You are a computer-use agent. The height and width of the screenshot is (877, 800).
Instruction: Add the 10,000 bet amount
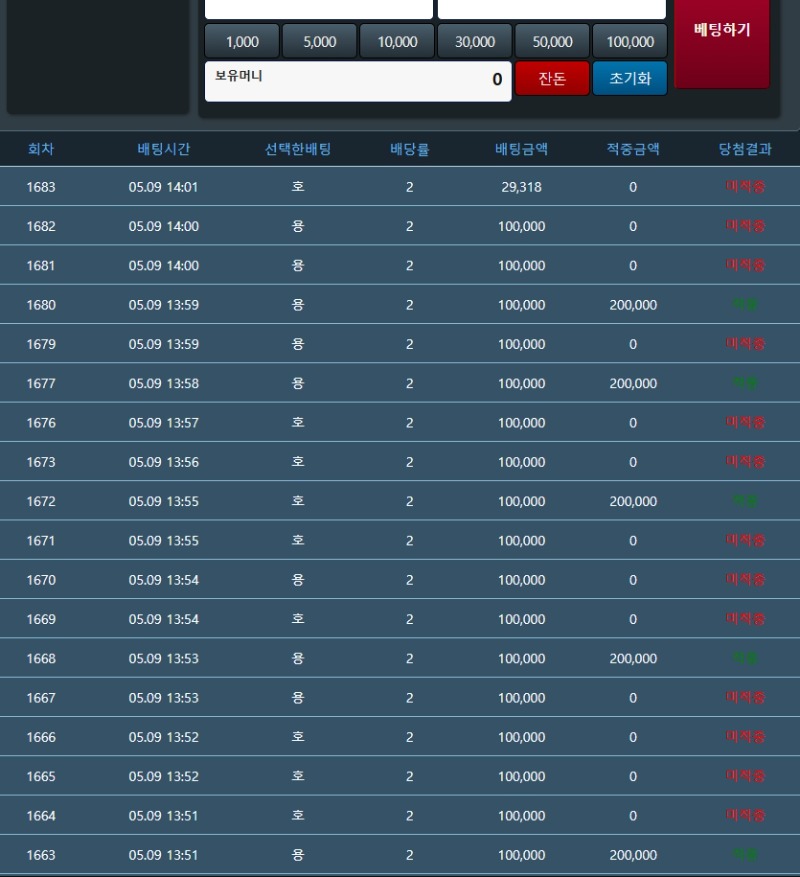(397, 41)
